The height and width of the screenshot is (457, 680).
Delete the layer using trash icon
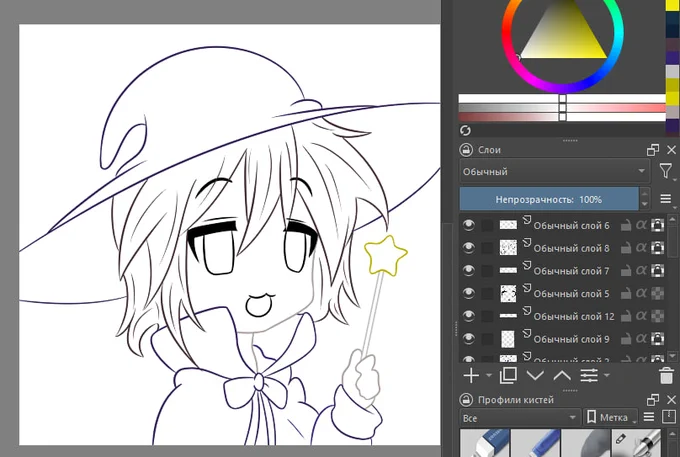(x=667, y=375)
